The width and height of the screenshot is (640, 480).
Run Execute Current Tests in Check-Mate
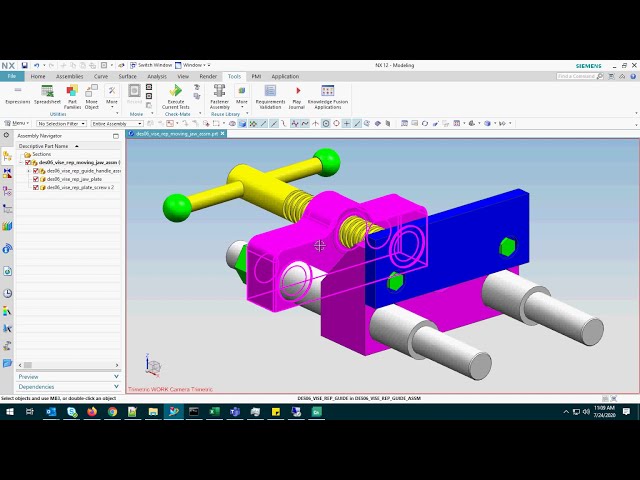(x=176, y=97)
